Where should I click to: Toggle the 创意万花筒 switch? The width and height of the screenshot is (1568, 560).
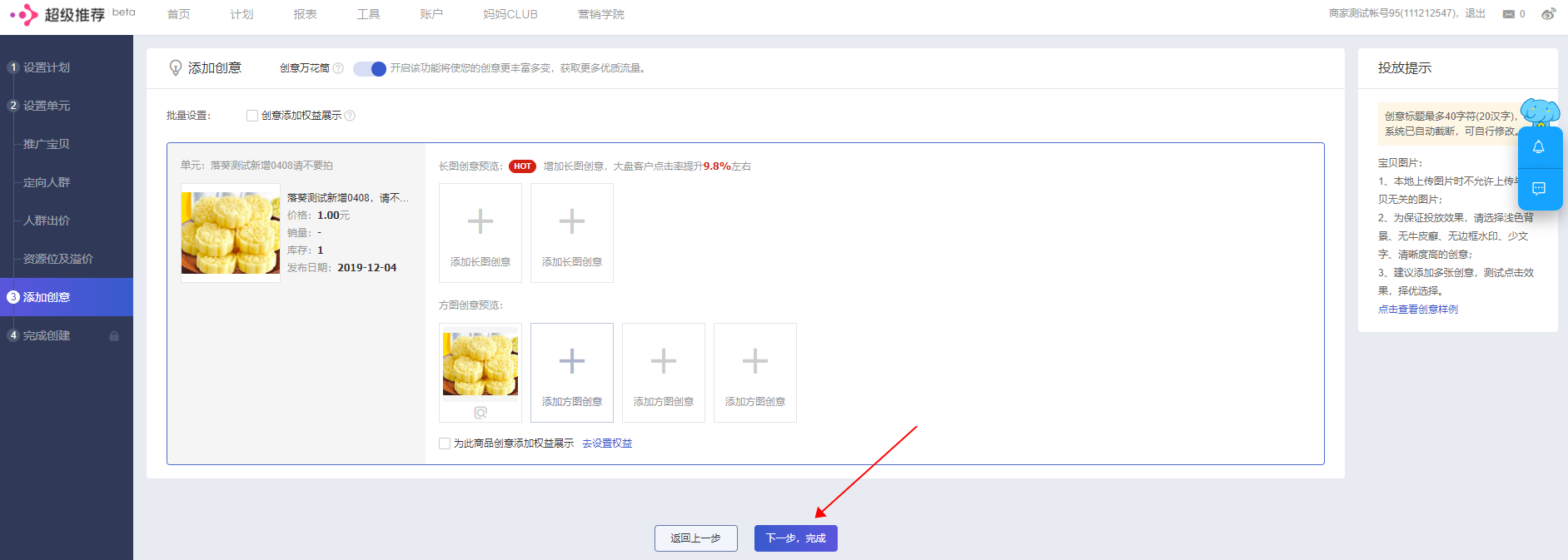coord(370,68)
